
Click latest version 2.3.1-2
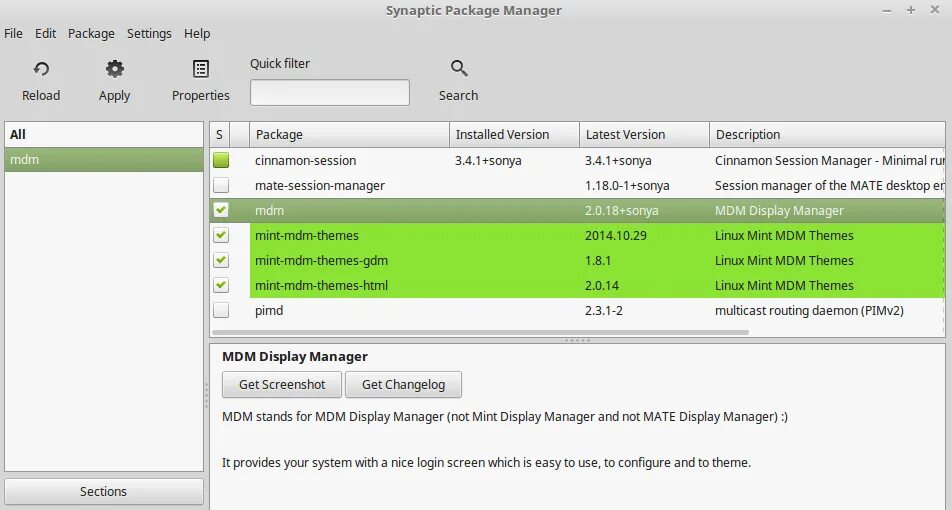click(x=604, y=310)
